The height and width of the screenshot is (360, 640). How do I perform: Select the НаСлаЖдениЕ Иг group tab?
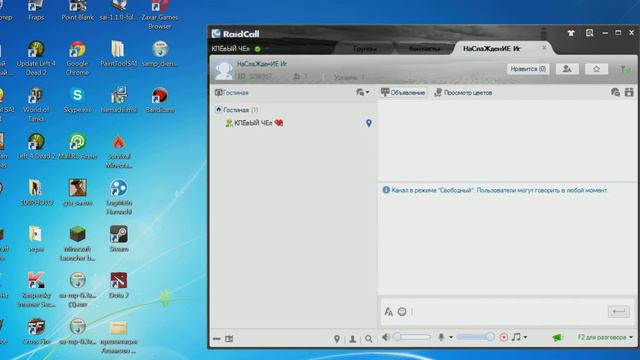click(492, 49)
